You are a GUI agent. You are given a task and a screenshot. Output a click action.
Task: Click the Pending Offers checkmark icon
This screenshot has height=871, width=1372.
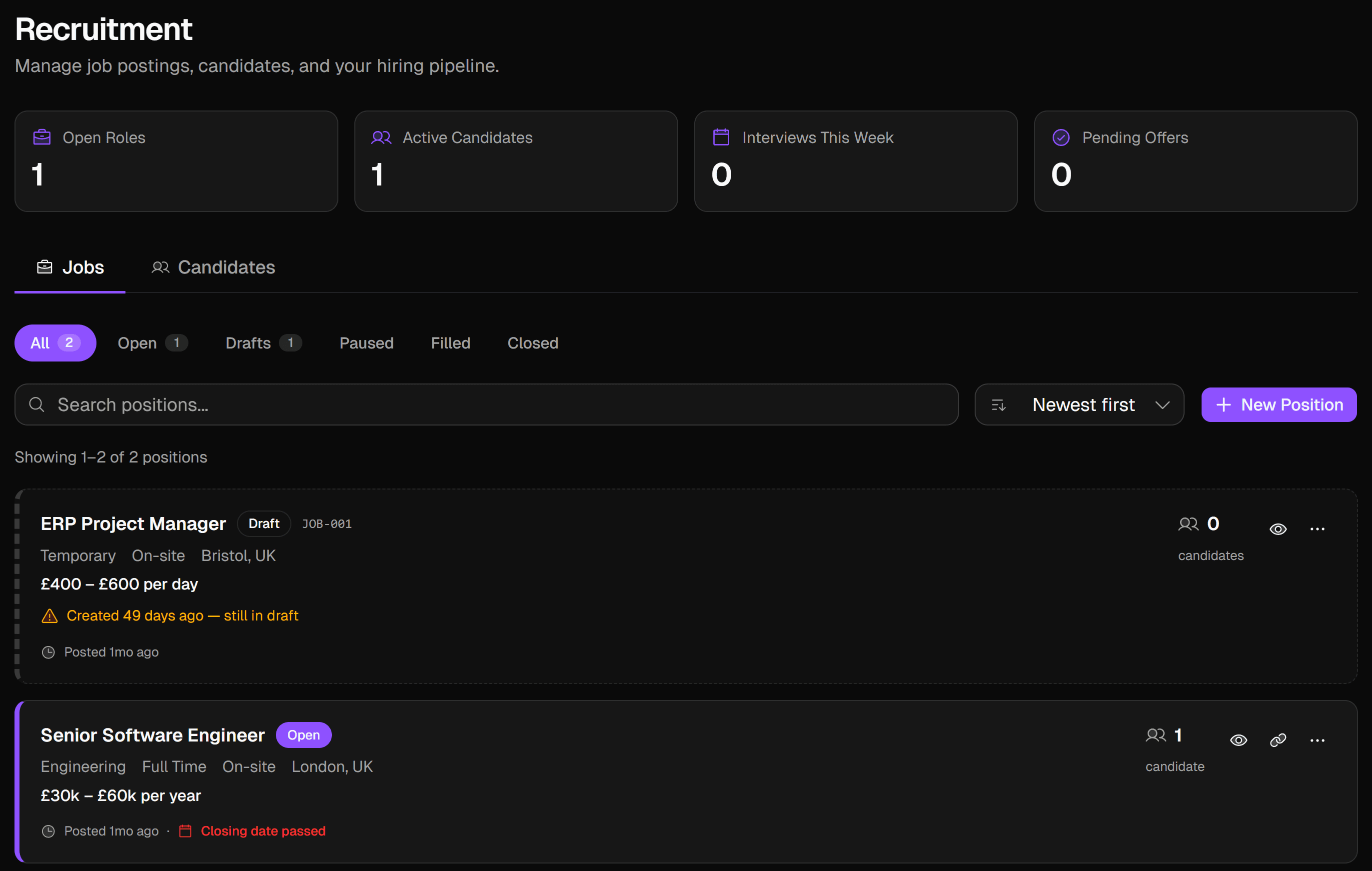click(1060, 137)
